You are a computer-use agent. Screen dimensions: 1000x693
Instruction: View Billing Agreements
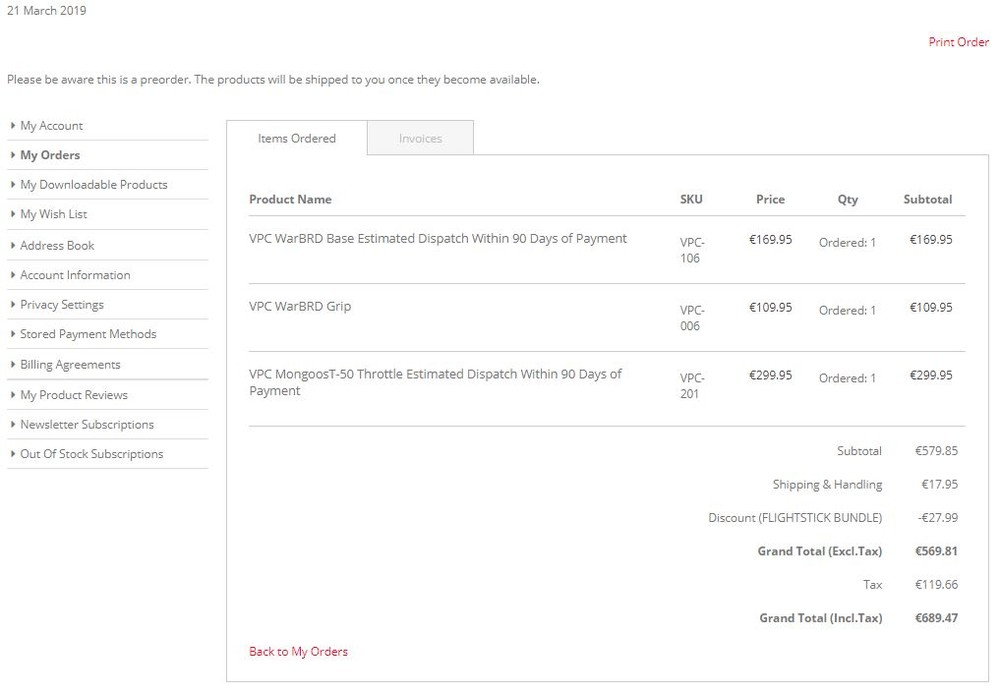[x=70, y=365]
